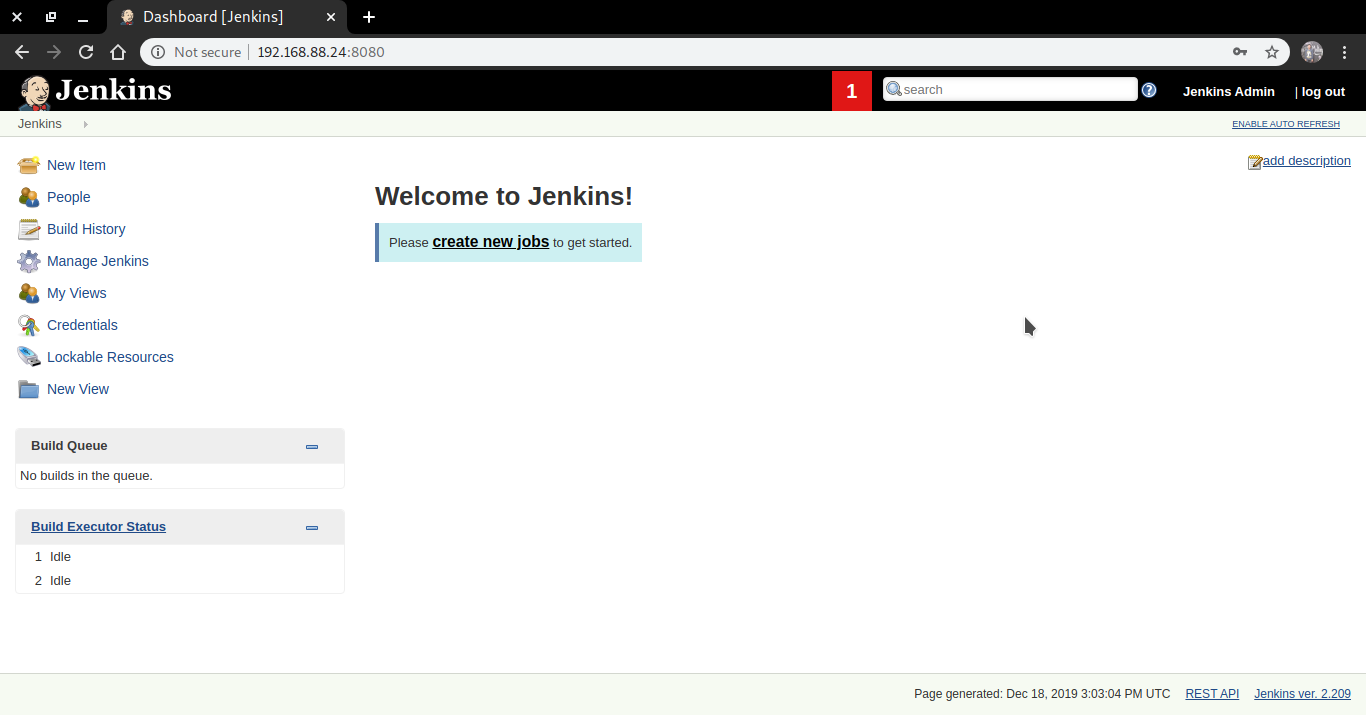Click ENABLE AUTO REFRESH link

1286,124
